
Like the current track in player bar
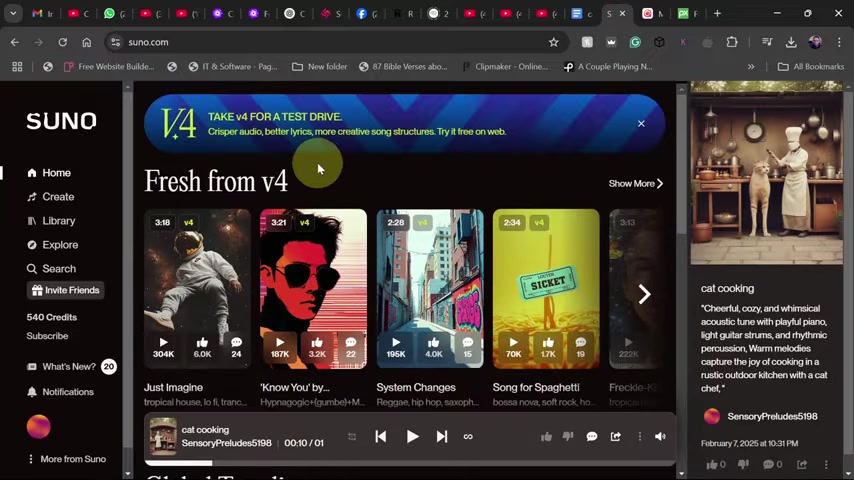[x=546, y=436]
